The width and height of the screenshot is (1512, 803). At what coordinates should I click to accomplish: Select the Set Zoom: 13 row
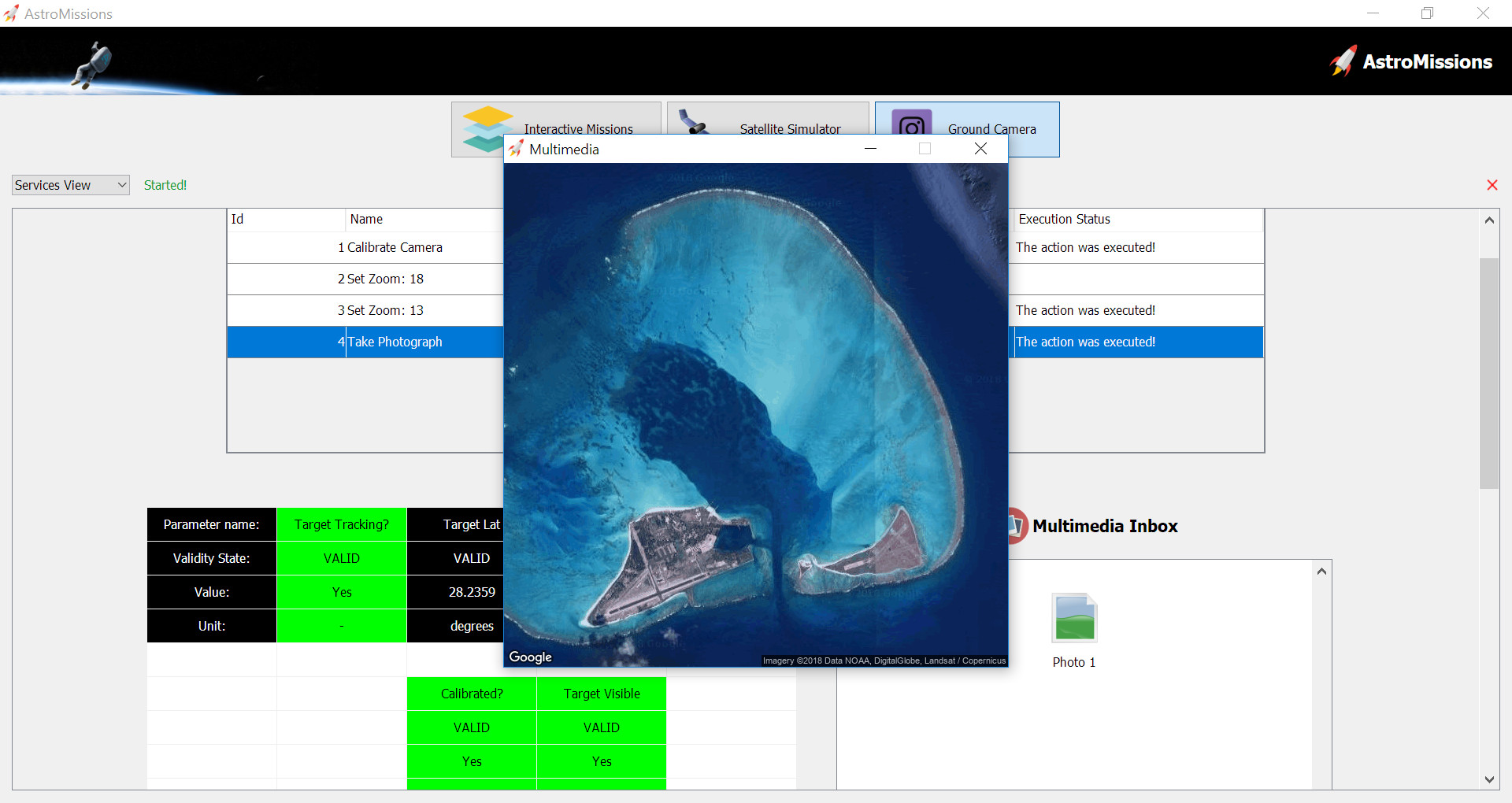coord(385,310)
